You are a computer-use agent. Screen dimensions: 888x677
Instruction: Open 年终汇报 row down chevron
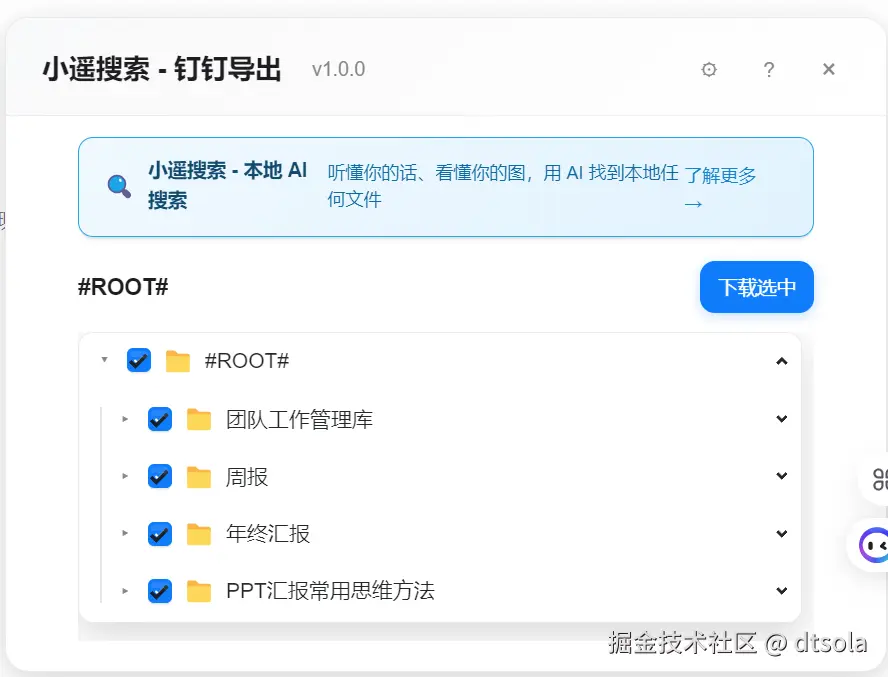(x=782, y=534)
